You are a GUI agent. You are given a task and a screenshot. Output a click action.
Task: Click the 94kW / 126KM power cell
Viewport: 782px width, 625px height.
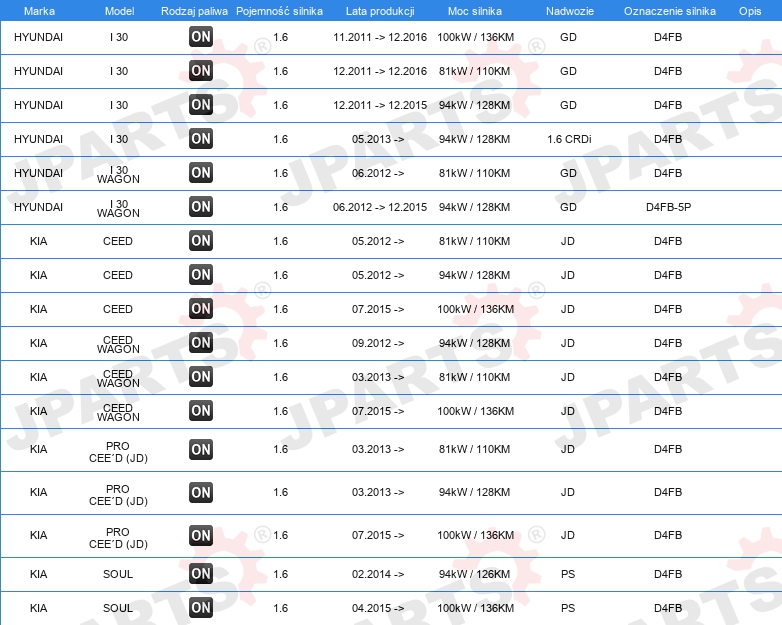(x=475, y=574)
